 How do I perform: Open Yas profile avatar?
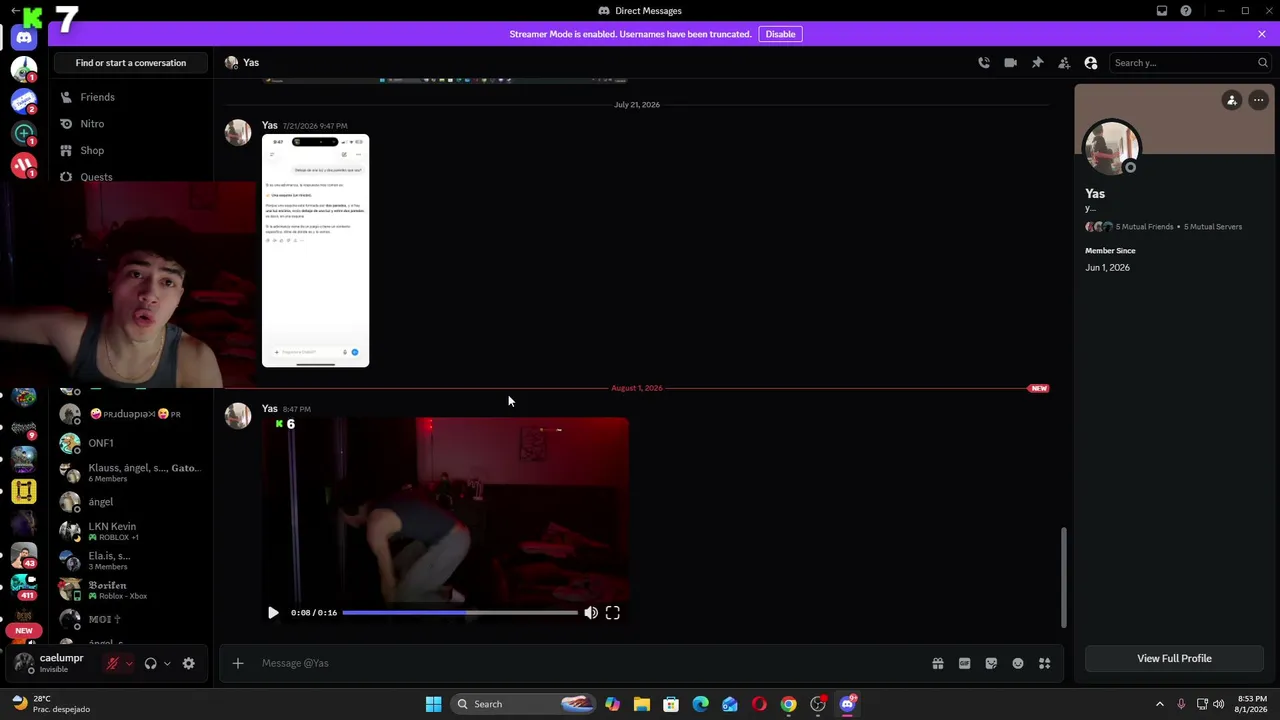pyautogui.click(x=1112, y=148)
